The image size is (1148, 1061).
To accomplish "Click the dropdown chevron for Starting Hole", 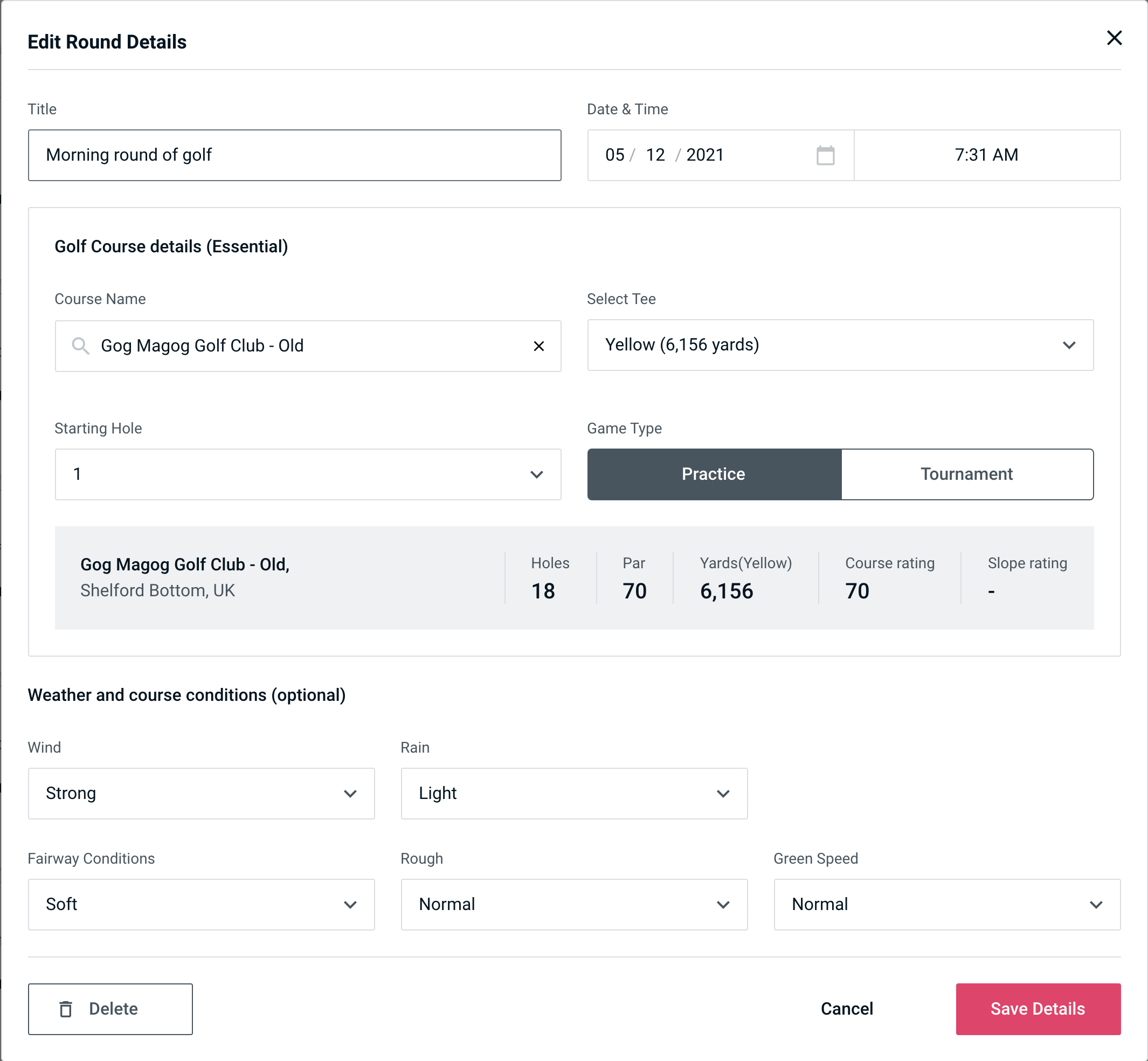I will coord(540,475).
